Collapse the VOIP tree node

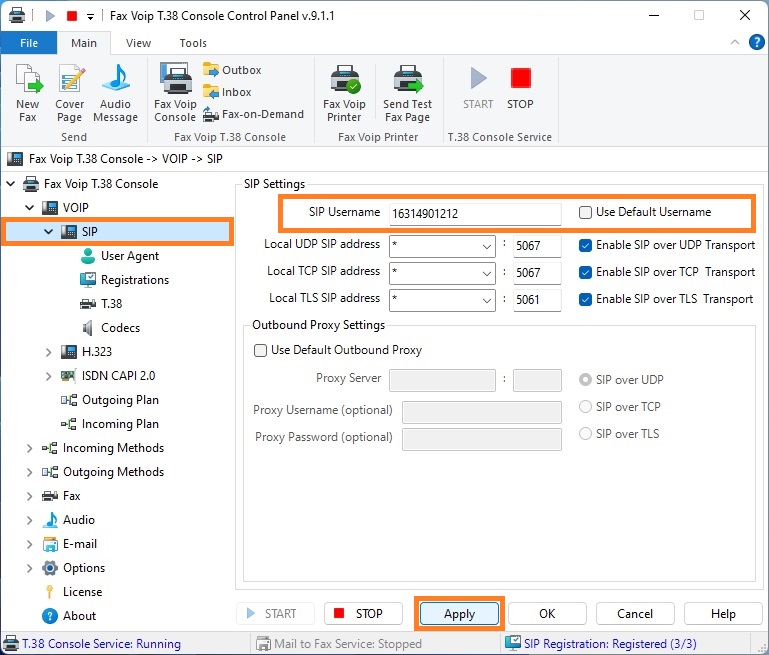pyautogui.click(x=30, y=208)
